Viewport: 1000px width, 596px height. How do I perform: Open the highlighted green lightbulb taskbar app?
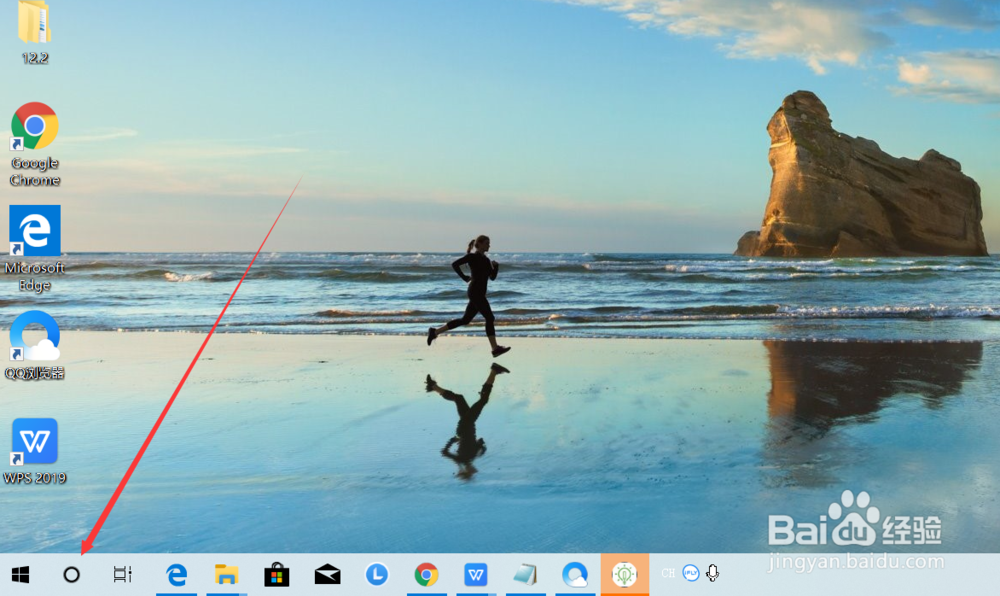coord(625,574)
